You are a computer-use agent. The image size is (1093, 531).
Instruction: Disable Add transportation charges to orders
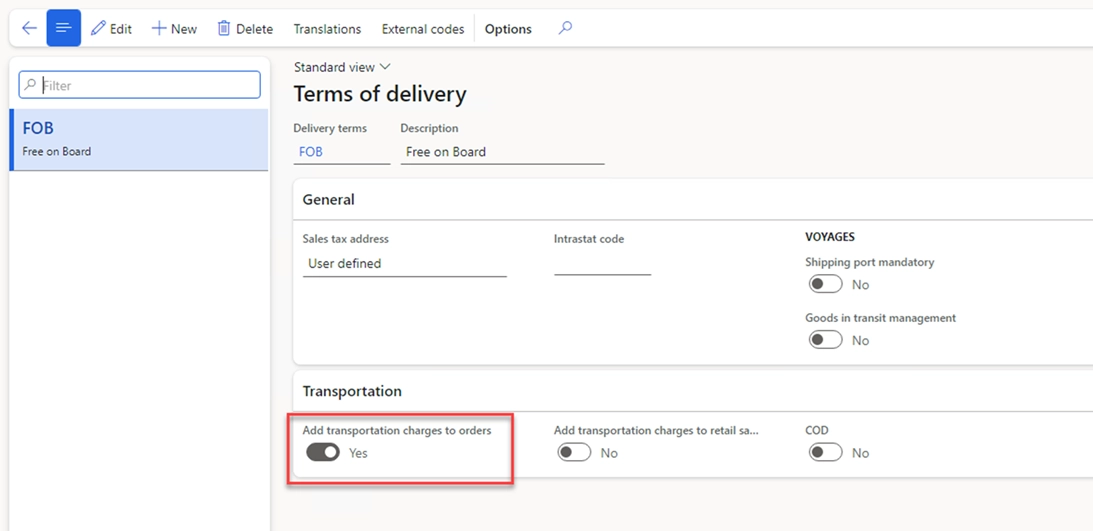[323, 453]
